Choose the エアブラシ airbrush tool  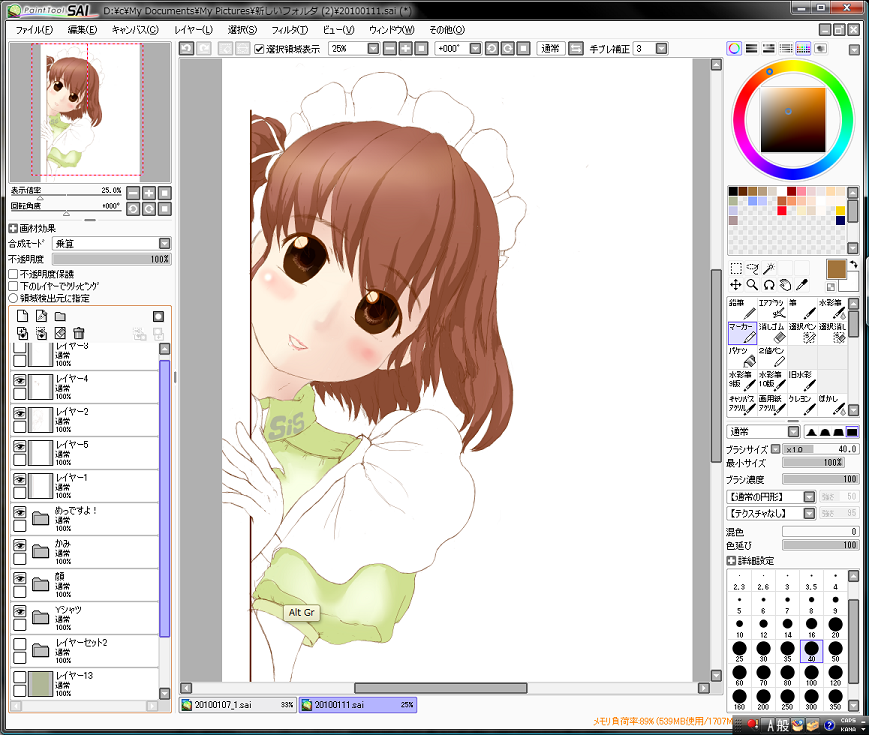pos(772,309)
